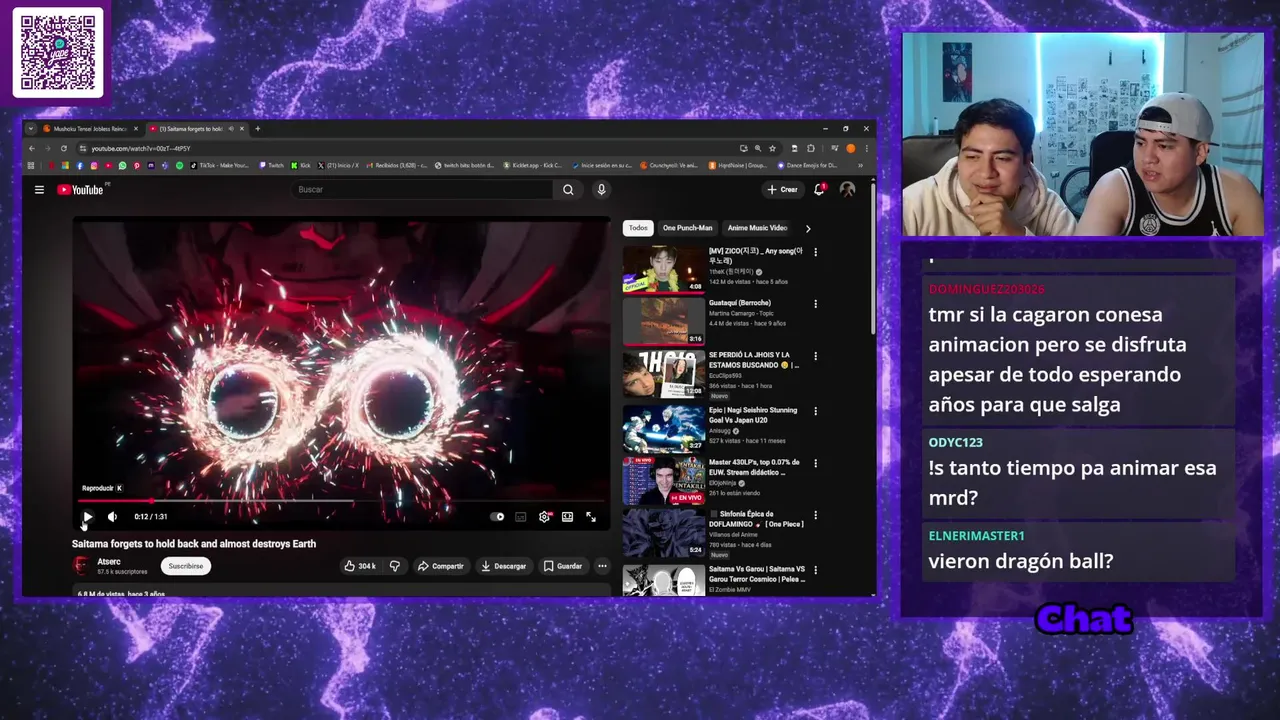Like the video (304 k)
The width and height of the screenshot is (1280, 720).
click(360, 566)
